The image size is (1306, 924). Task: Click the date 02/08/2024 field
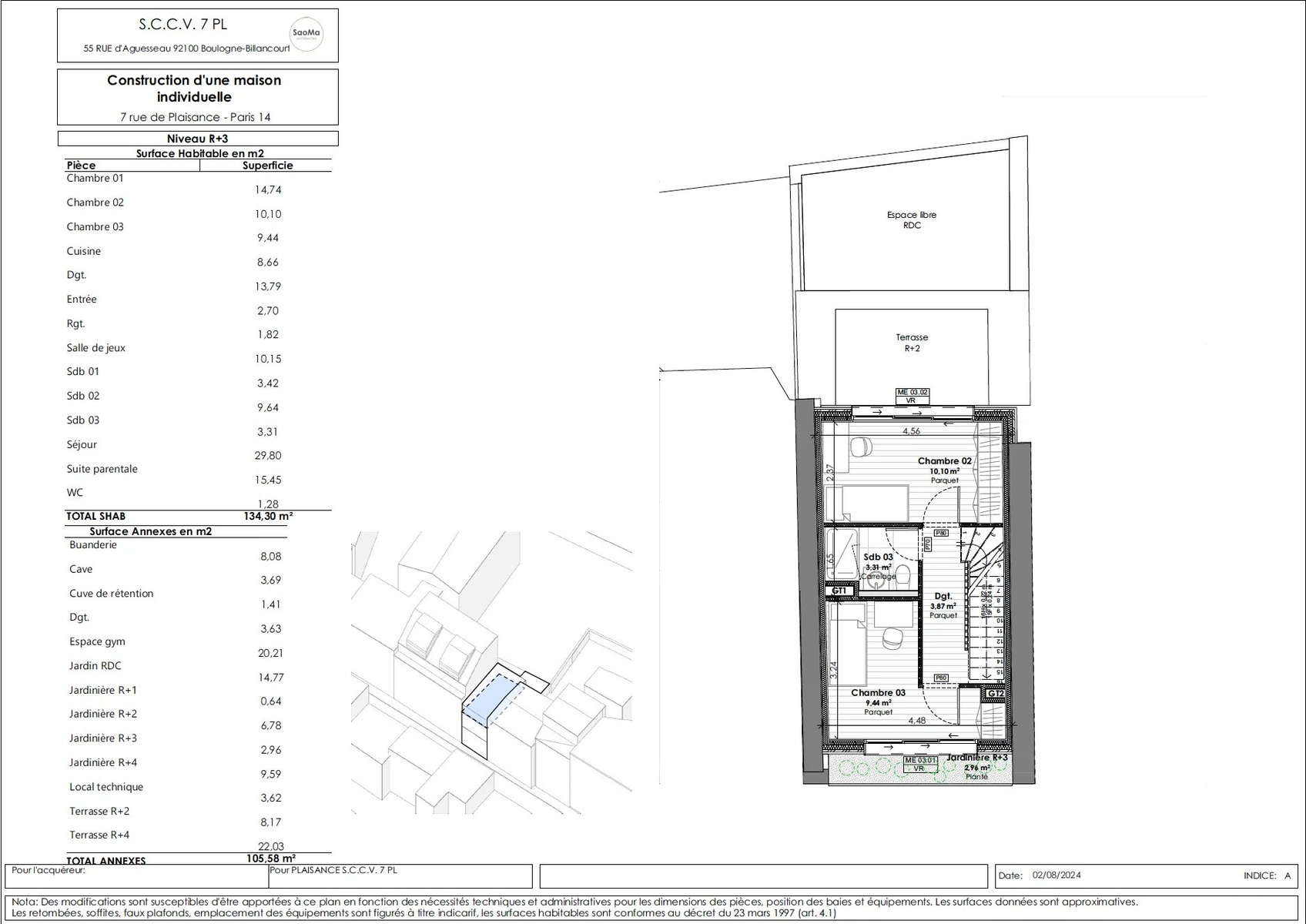pos(1057,875)
